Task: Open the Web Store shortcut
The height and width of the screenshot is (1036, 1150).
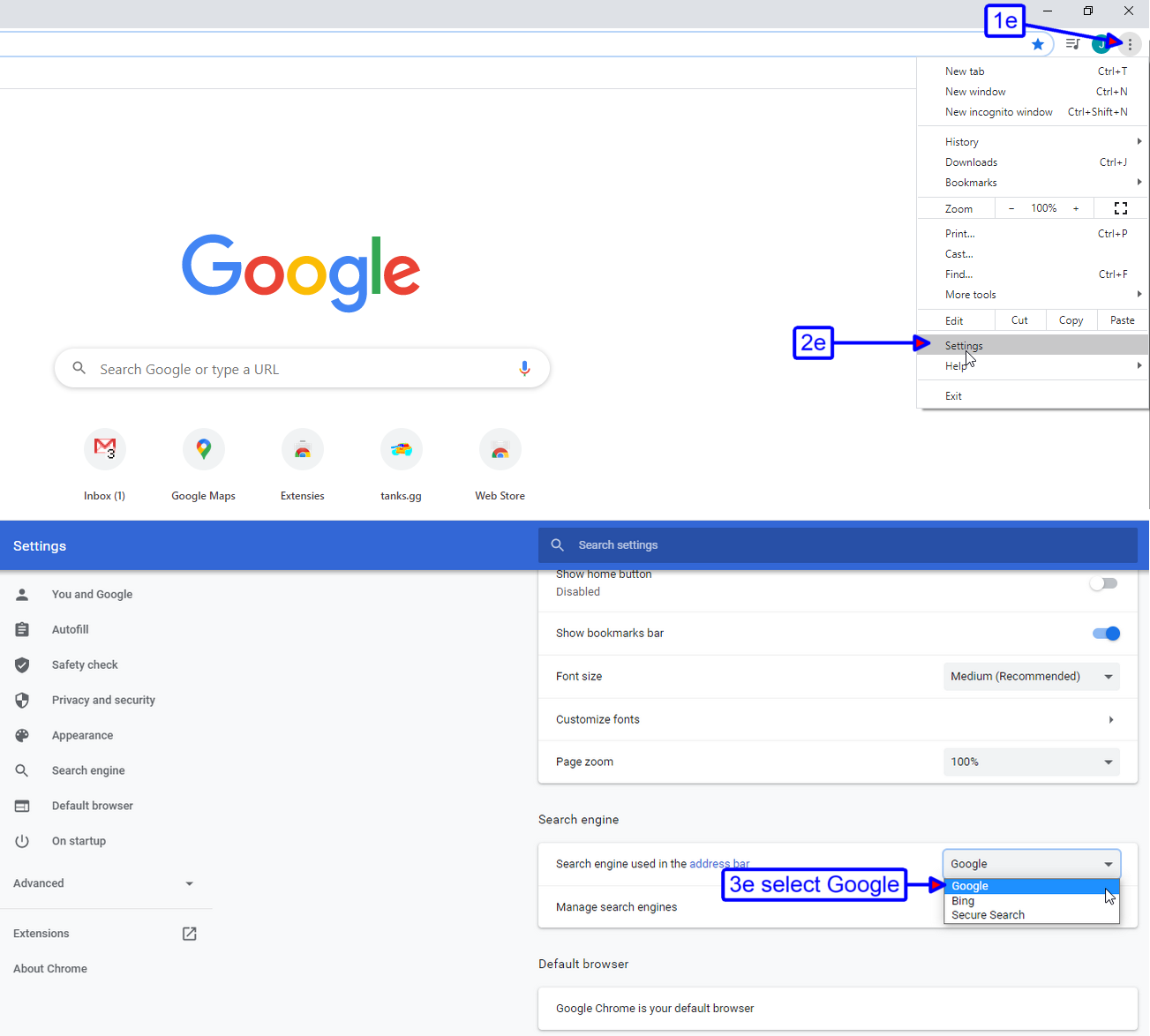Action: pyautogui.click(x=500, y=465)
